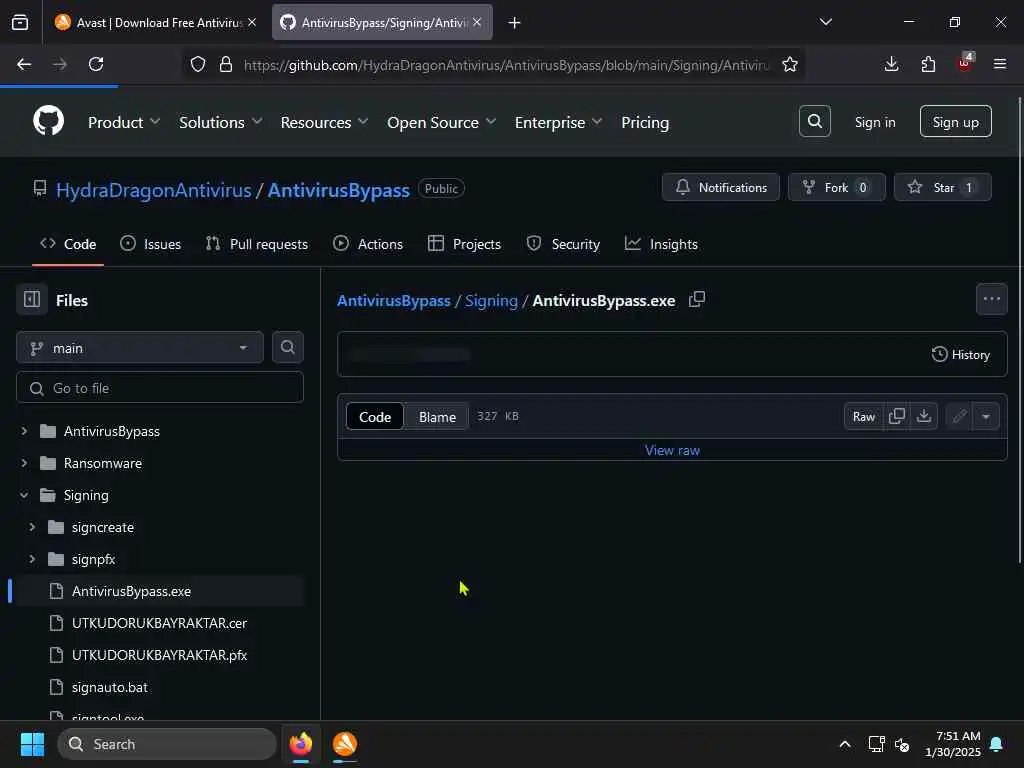Open the GitHub search magnifier button
This screenshot has width=1024, height=768.
coord(814,121)
